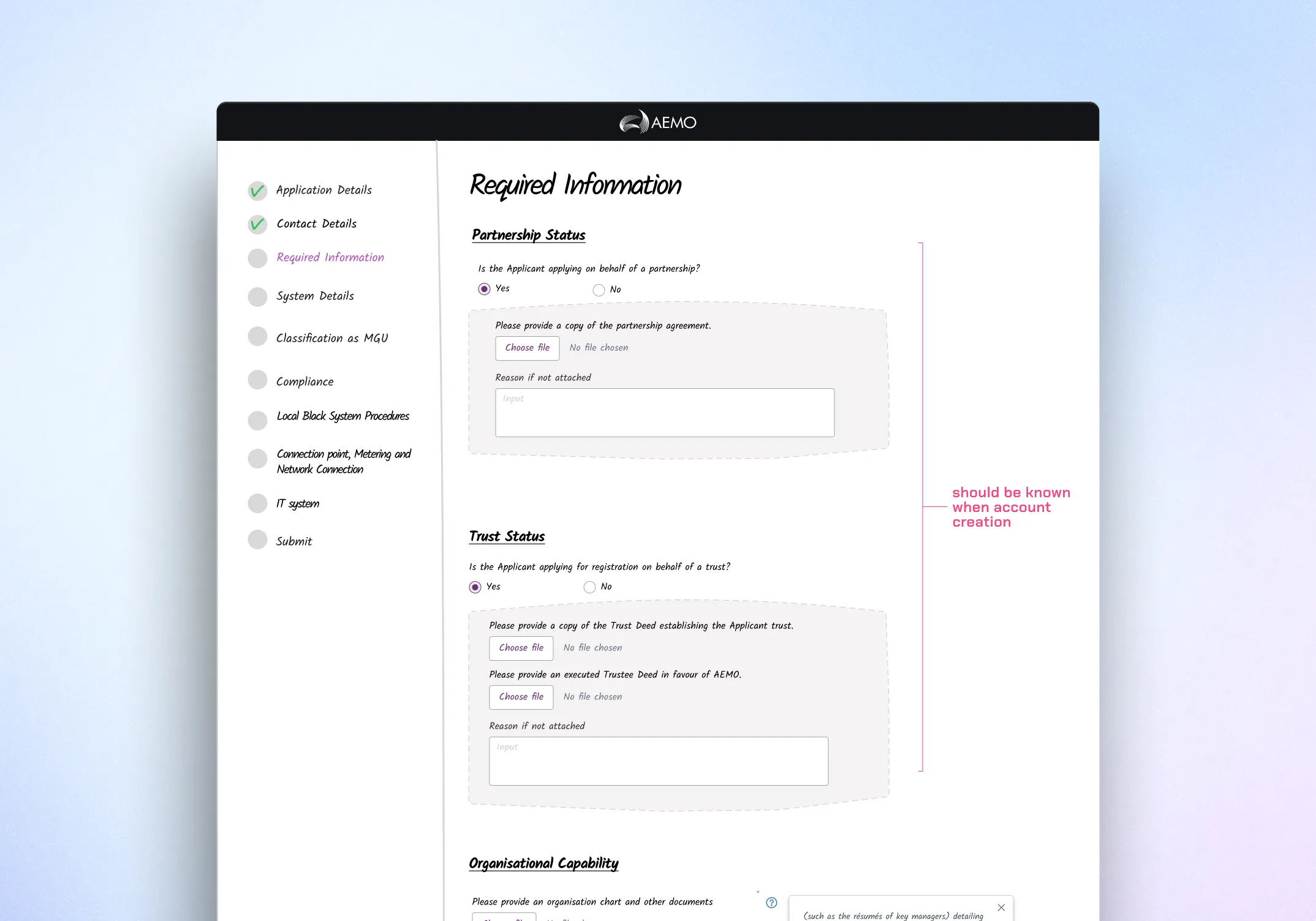Viewport: 1316px width, 921px height.
Task: Select No for trust registration question
Action: tap(589, 587)
